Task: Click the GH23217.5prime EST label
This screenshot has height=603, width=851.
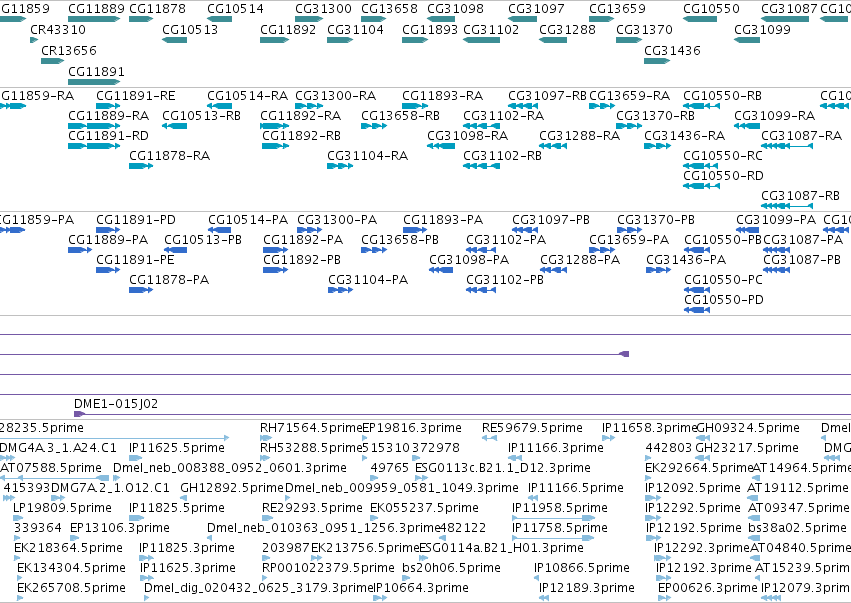Action: [x=747, y=448]
